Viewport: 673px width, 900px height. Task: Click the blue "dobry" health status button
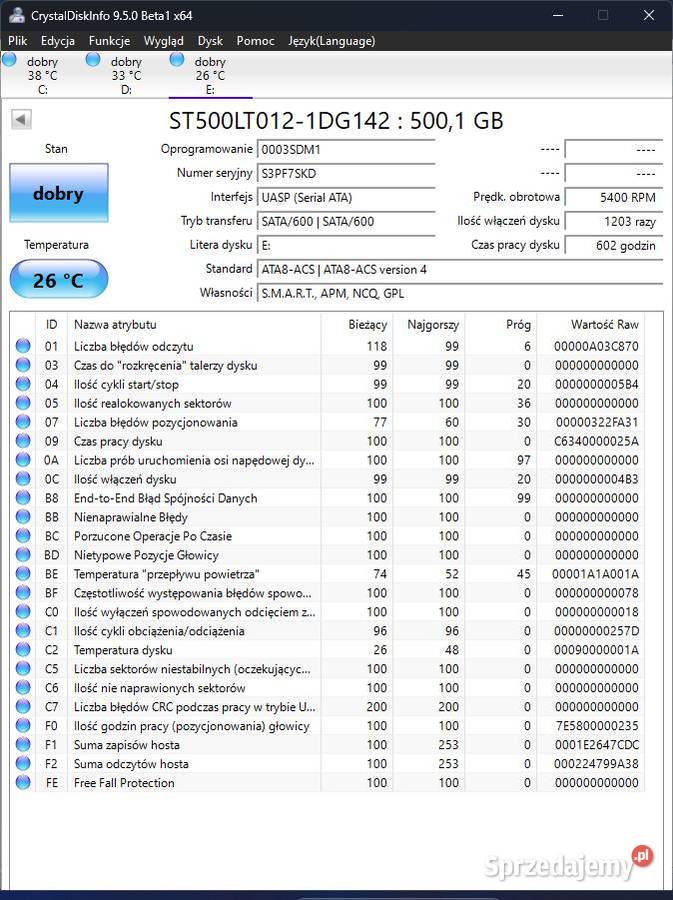coord(58,193)
